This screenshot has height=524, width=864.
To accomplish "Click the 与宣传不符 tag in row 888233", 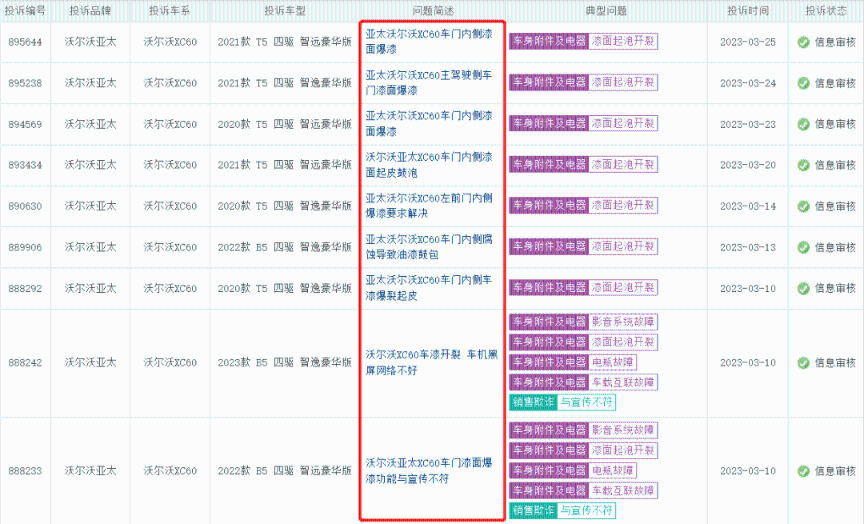I will (586, 510).
